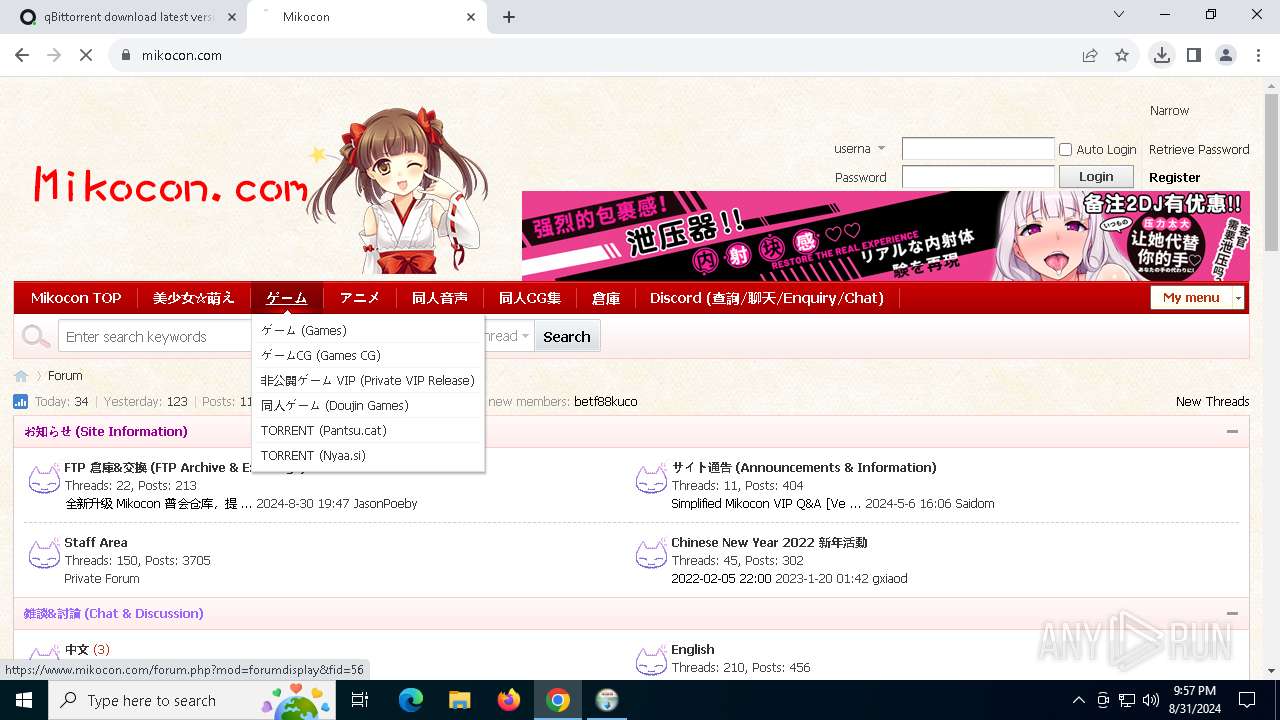Open Chrome downloads icon
Screen dimensions: 1280x720
[x=1162, y=55]
